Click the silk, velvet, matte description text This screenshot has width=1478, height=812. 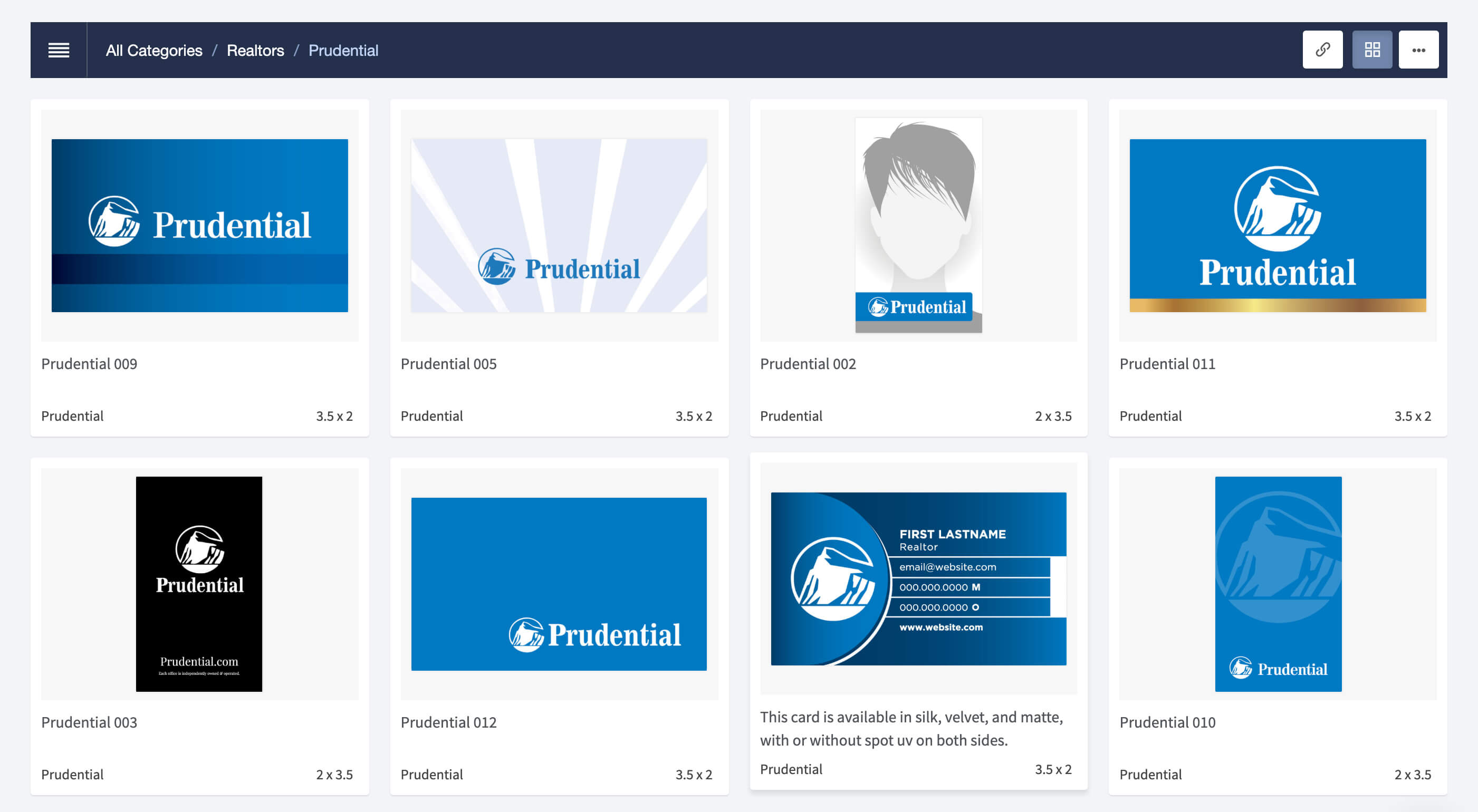coord(911,728)
